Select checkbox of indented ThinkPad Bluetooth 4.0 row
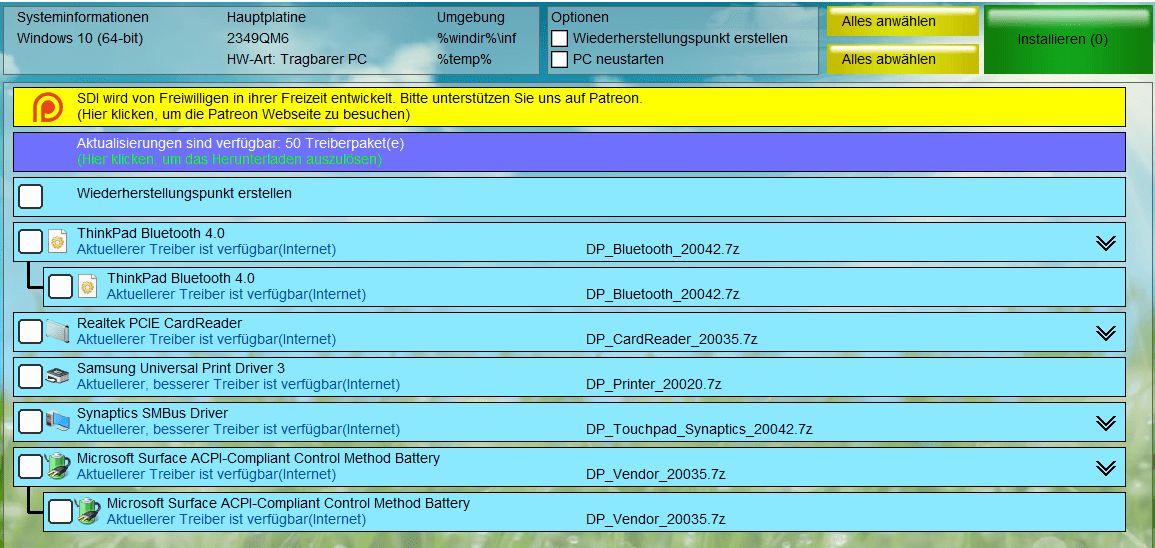Viewport: 1155px width, 548px height. [x=60, y=287]
